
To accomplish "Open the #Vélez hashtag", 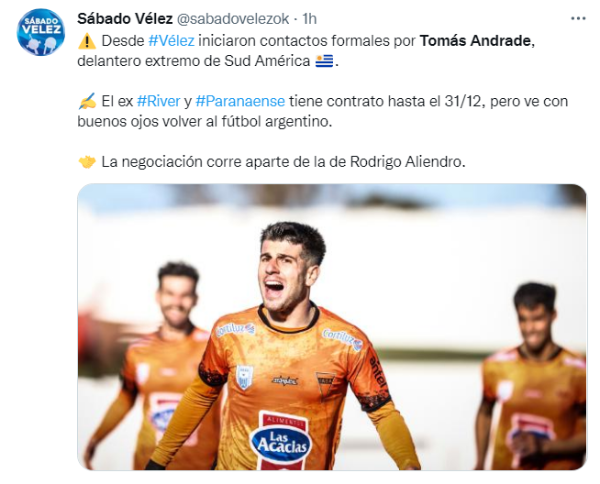I will click(x=171, y=41).
